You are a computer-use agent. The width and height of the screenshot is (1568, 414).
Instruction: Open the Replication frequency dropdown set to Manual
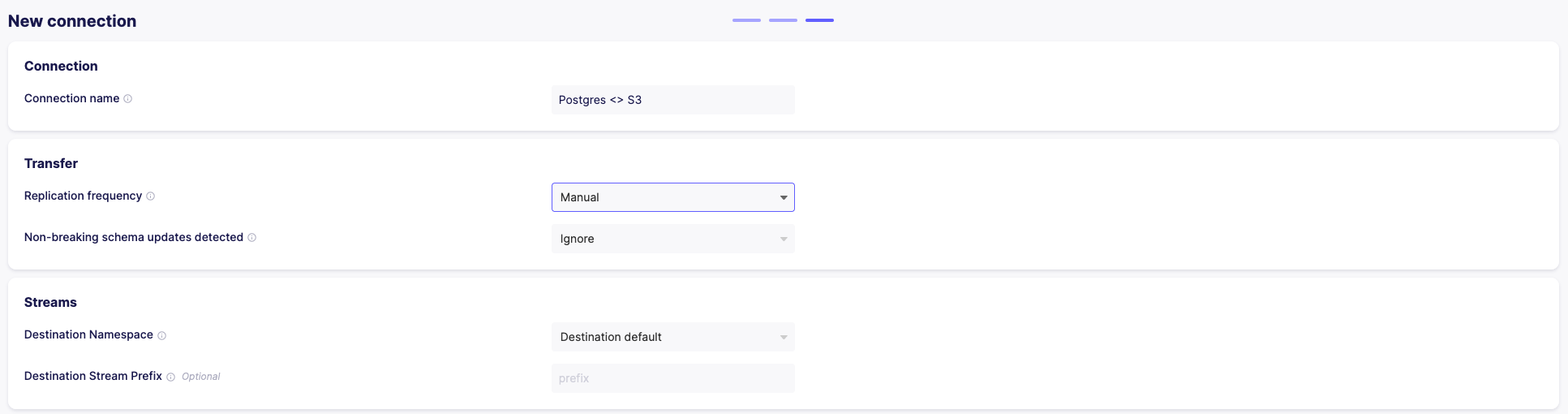coord(672,197)
